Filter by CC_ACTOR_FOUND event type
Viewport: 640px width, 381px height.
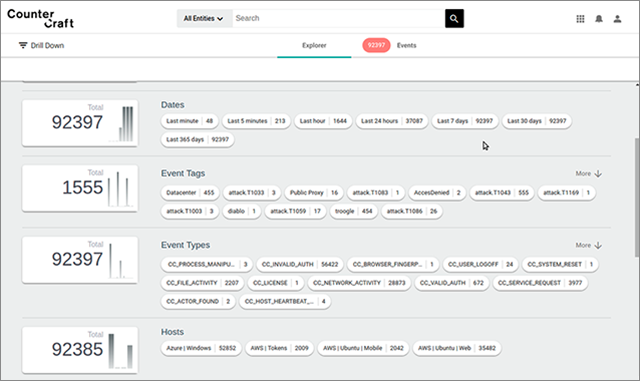click(x=198, y=301)
